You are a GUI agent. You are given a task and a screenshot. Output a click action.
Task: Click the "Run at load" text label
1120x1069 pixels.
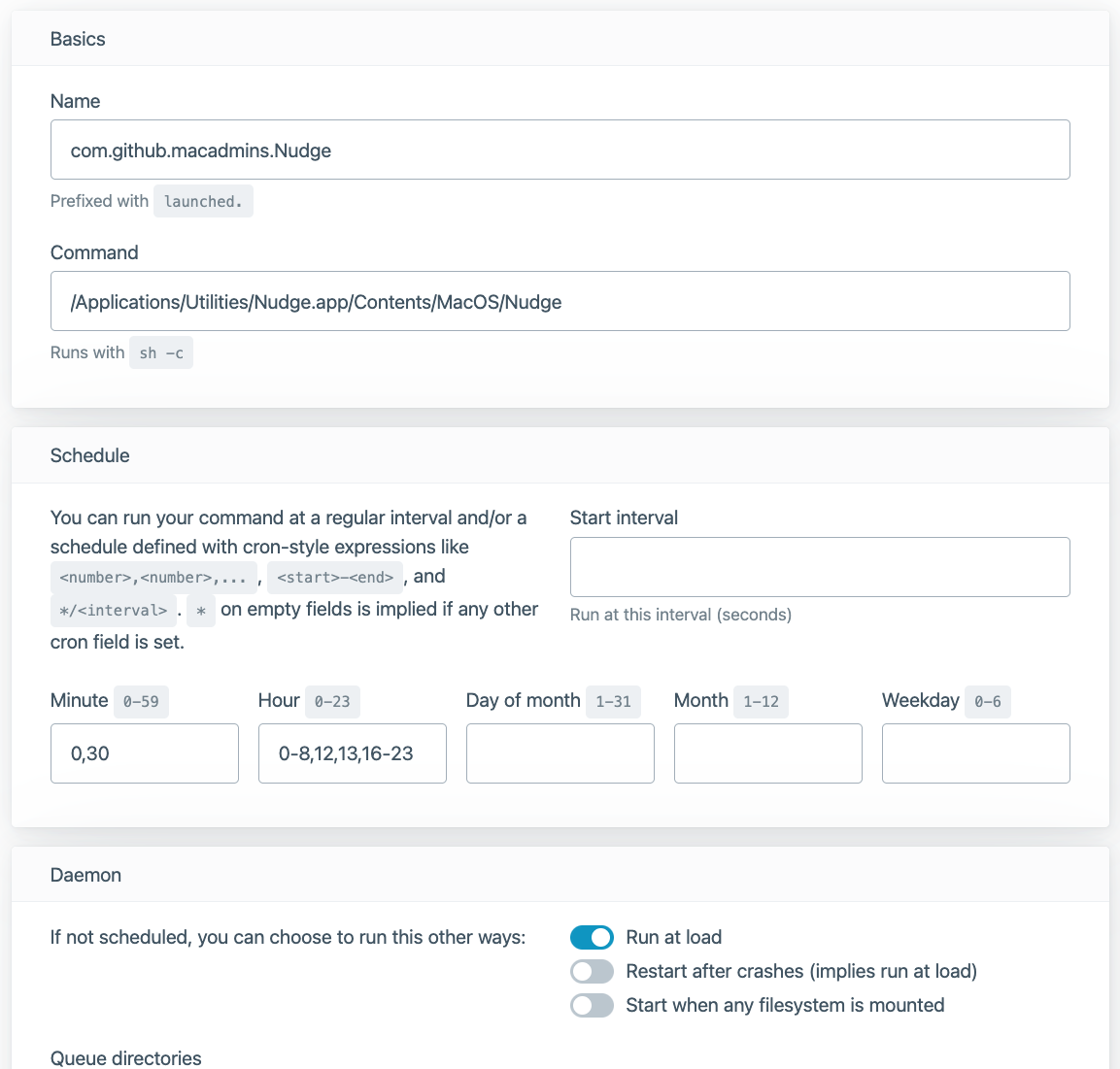(673, 937)
